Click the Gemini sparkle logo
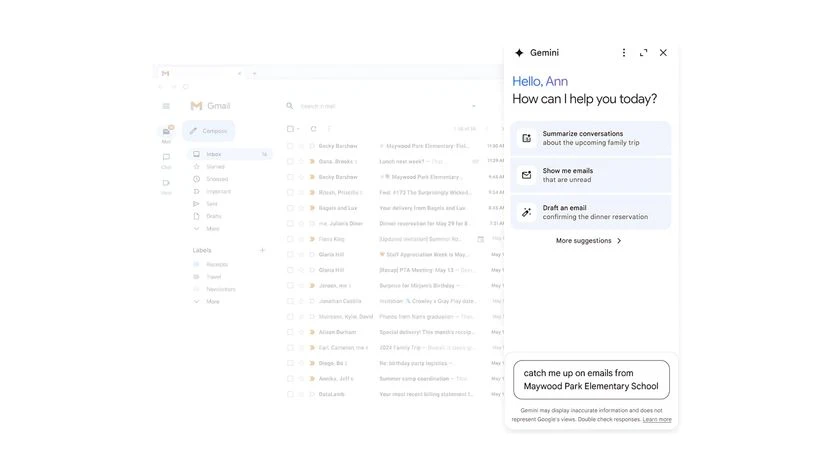 [519, 53]
